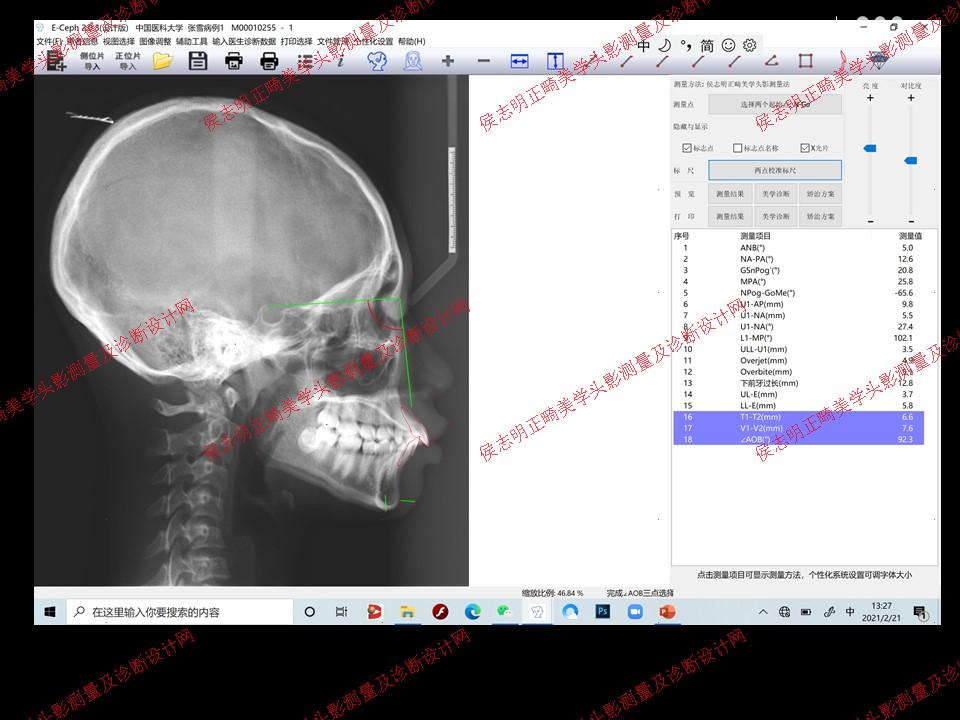
Task: Decrease brightness with the 亮度 minus
Action: tap(870, 221)
